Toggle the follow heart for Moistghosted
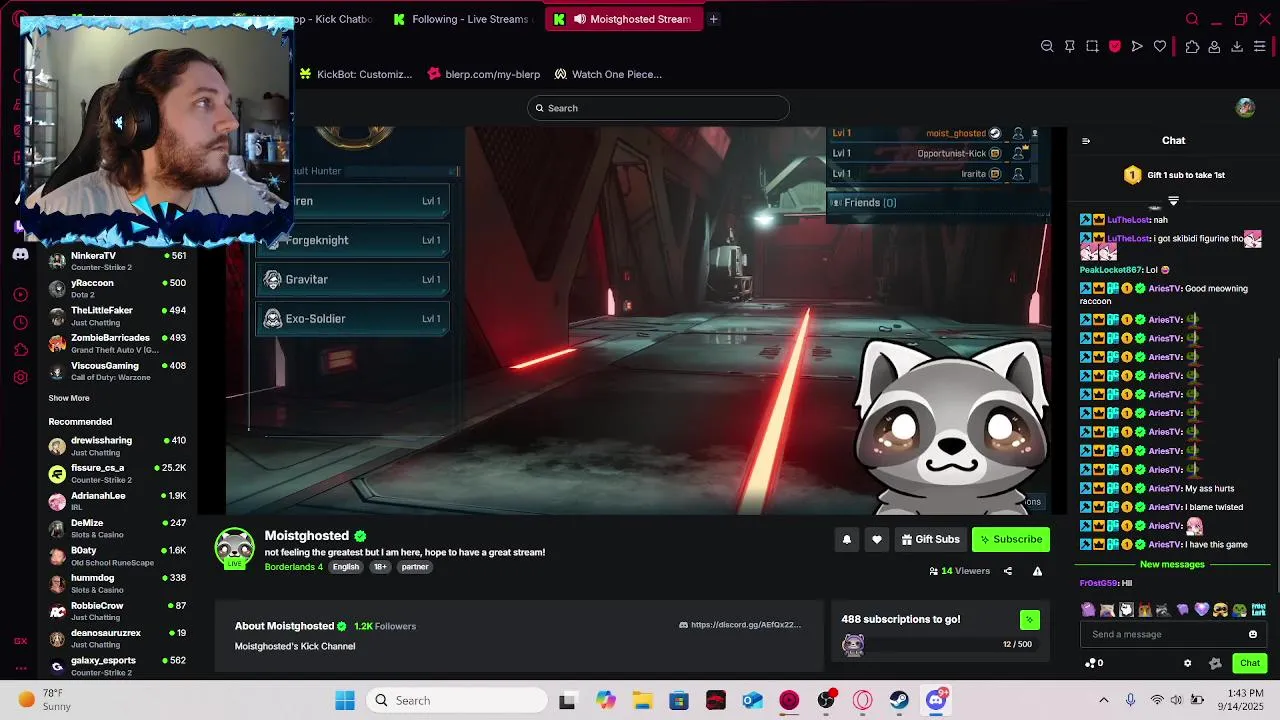 pyautogui.click(x=877, y=539)
